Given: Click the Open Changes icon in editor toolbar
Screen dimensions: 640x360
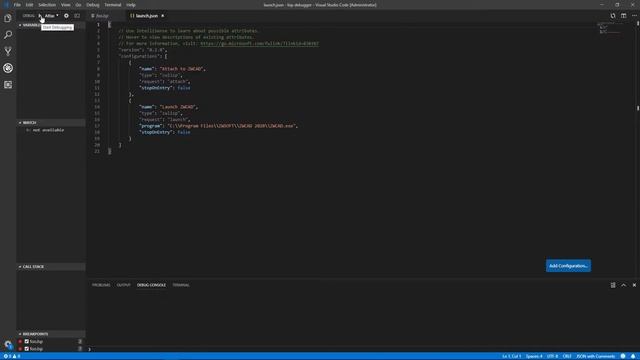Looking at the screenshot, I should coord(613,16).
